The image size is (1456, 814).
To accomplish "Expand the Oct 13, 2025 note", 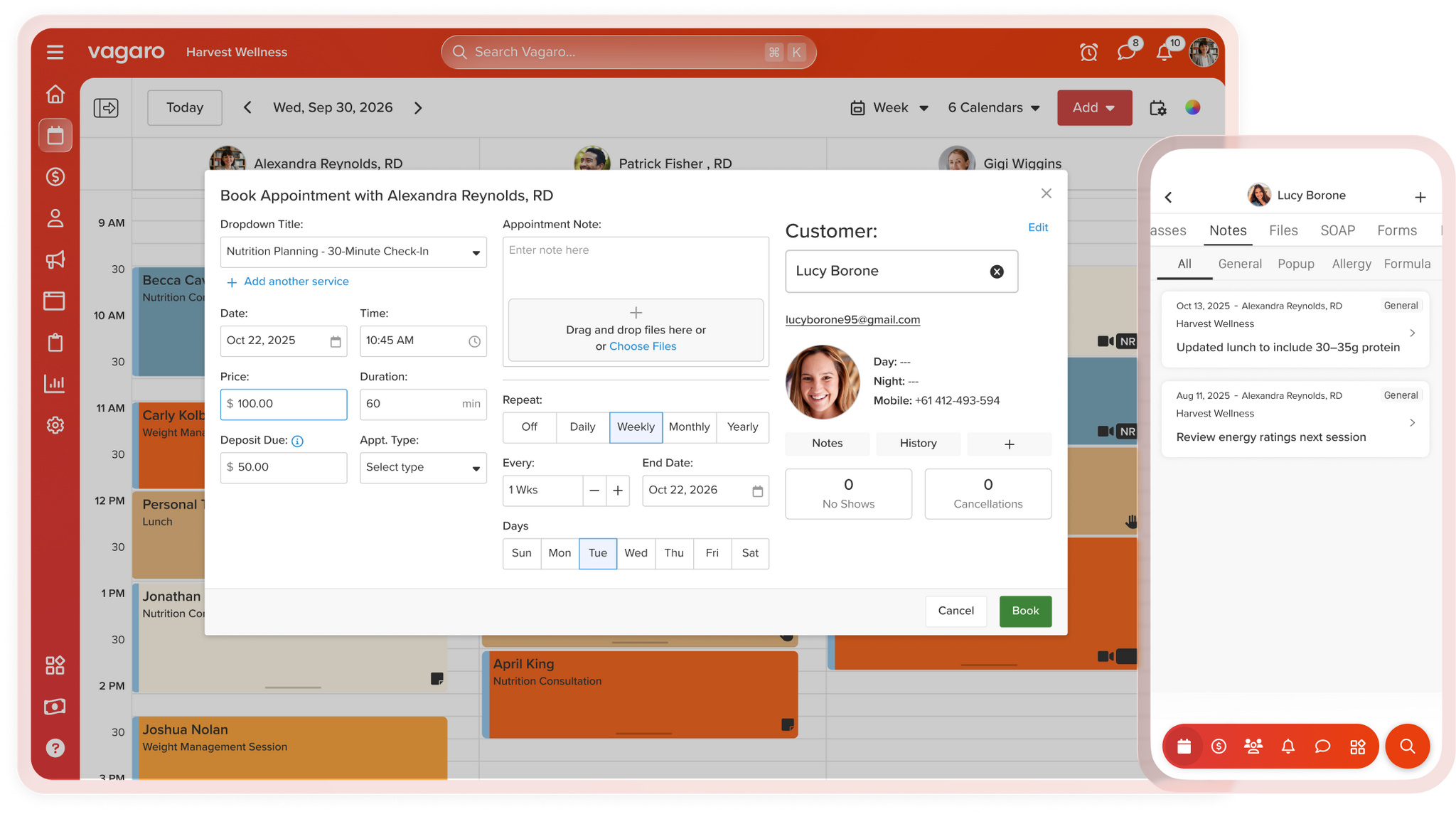I will [1295, 329].
